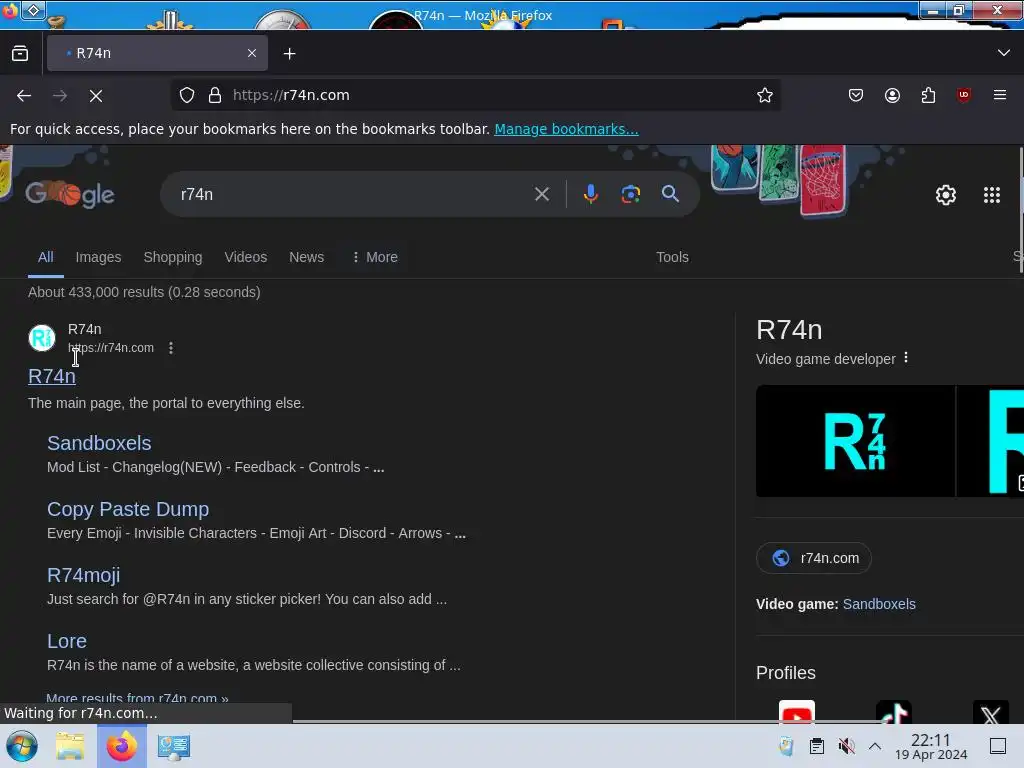Open Google quick settings gear
Image resolution: width=1024 pixels, height=768 pixels.
click(946, 195)
